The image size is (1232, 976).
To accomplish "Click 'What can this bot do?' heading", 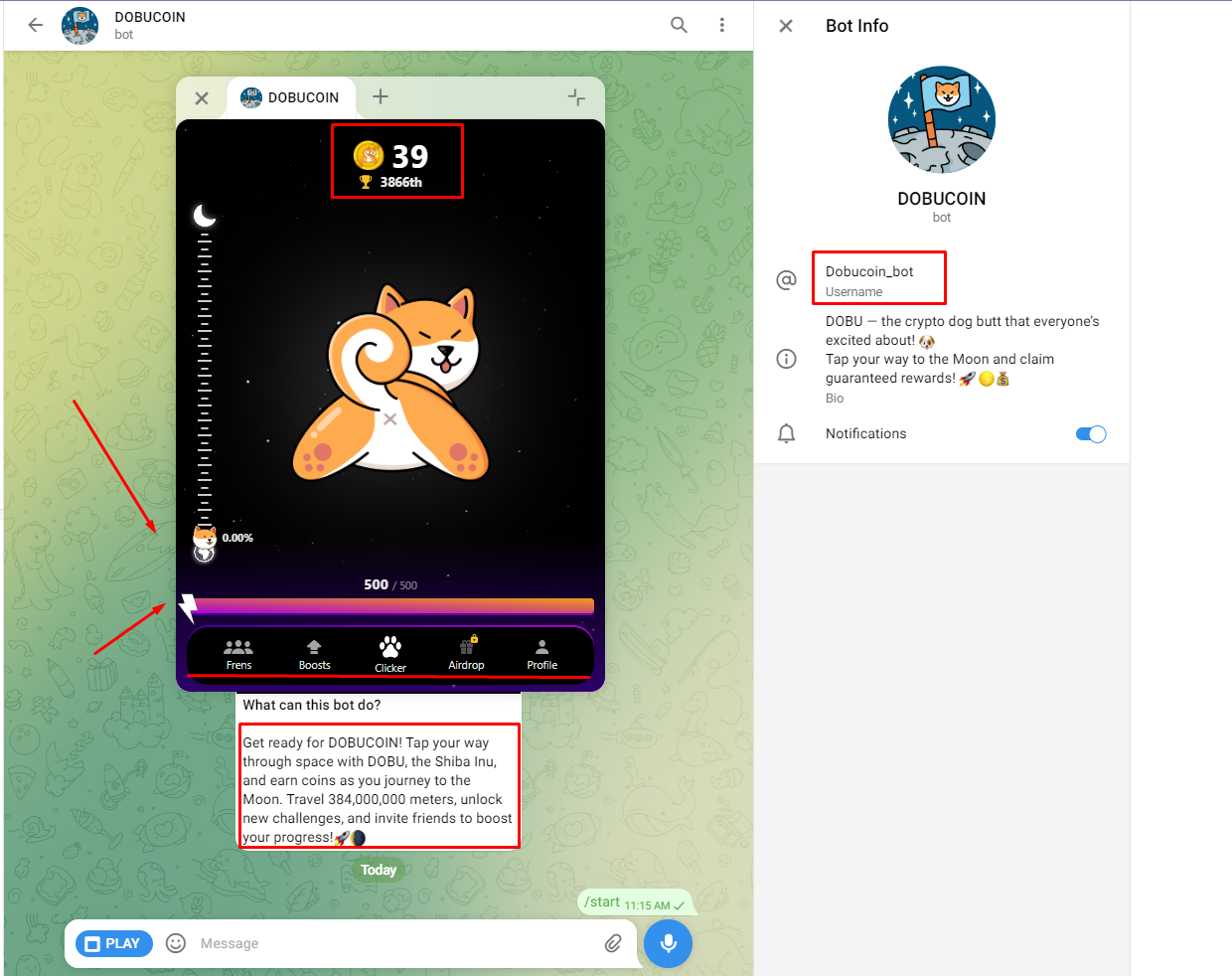I will (312, 705).
